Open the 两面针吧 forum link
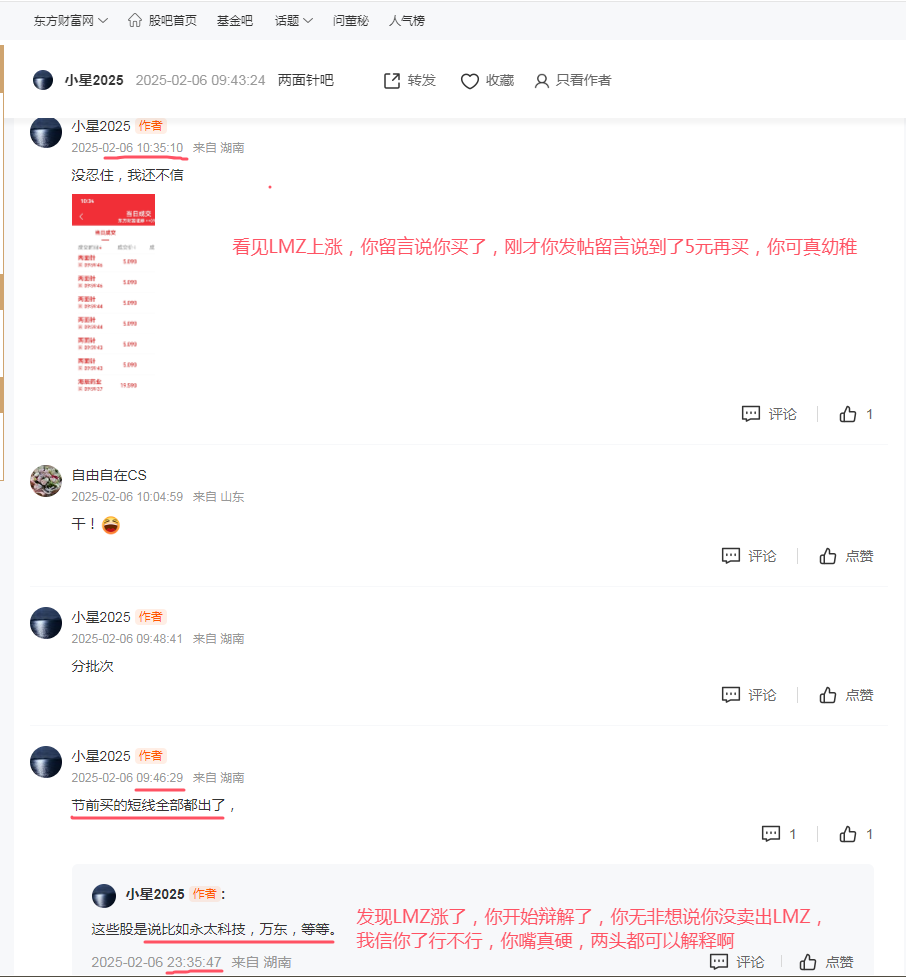The image size is (906, 977). pyautogui.click(x=305, y=80)
